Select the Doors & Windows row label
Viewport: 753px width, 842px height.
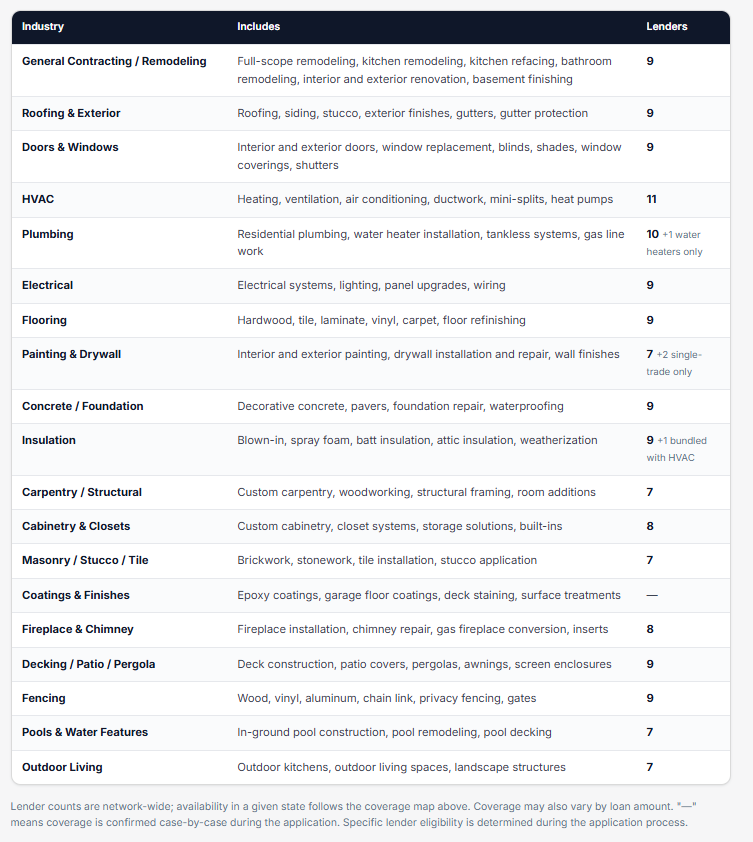point(70,147)
